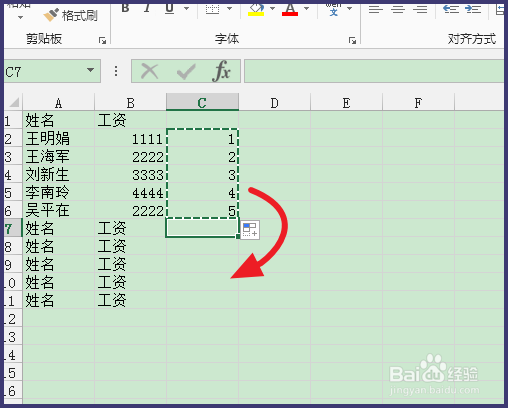Align text left

(x=376, y=9)
